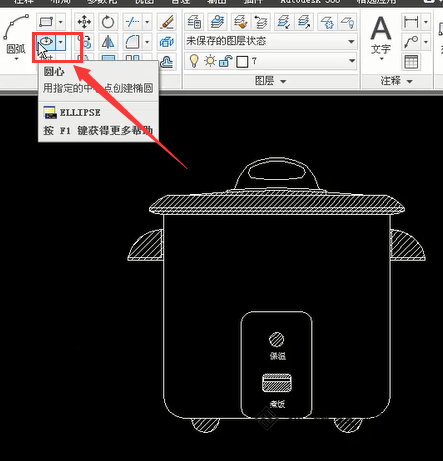Open Layer Properties manager icon
The height and width of the screenshot is (461, 443).
point(194,22)
